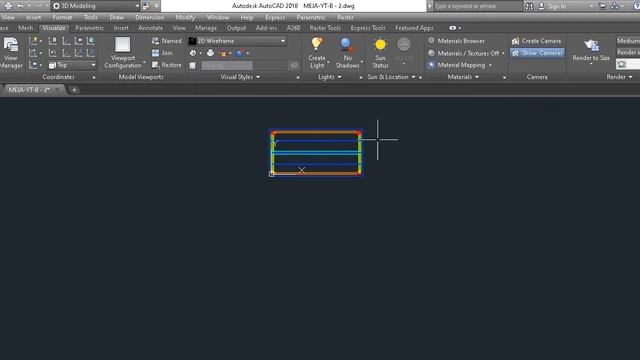640x360 pixels.
Task: Click the Autodesk App Store cart icon
Action: [x=602, y=6]
